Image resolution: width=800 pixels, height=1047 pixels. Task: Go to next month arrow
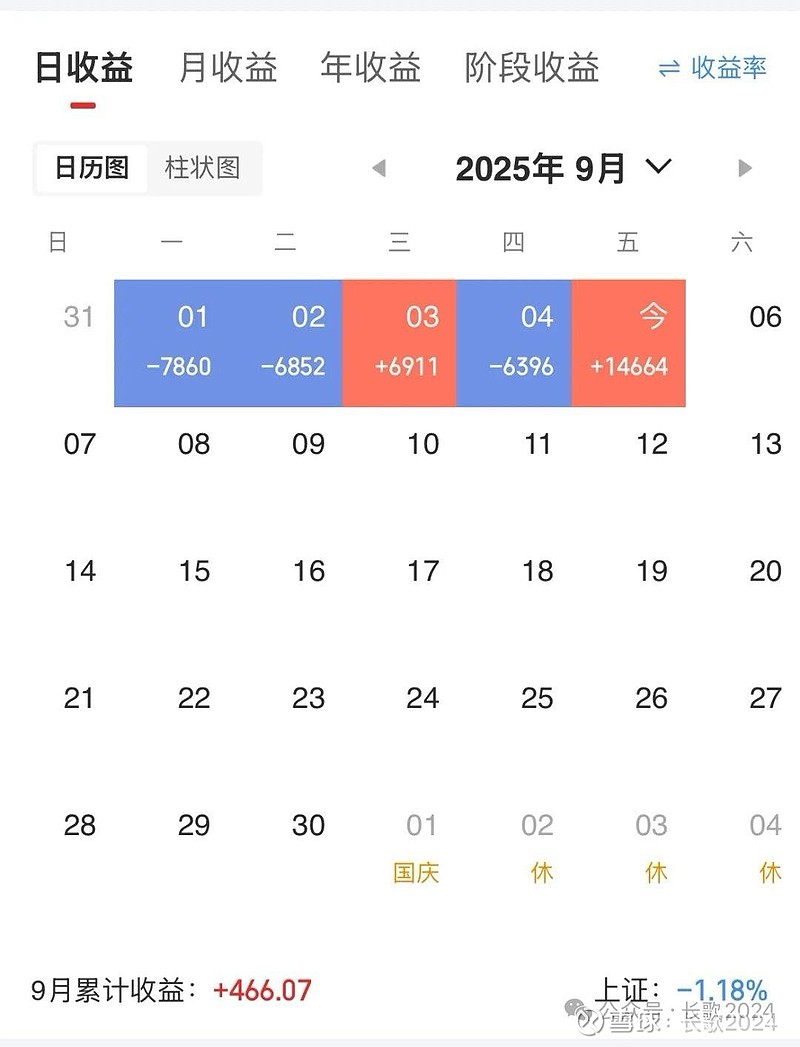pos(744,168)
